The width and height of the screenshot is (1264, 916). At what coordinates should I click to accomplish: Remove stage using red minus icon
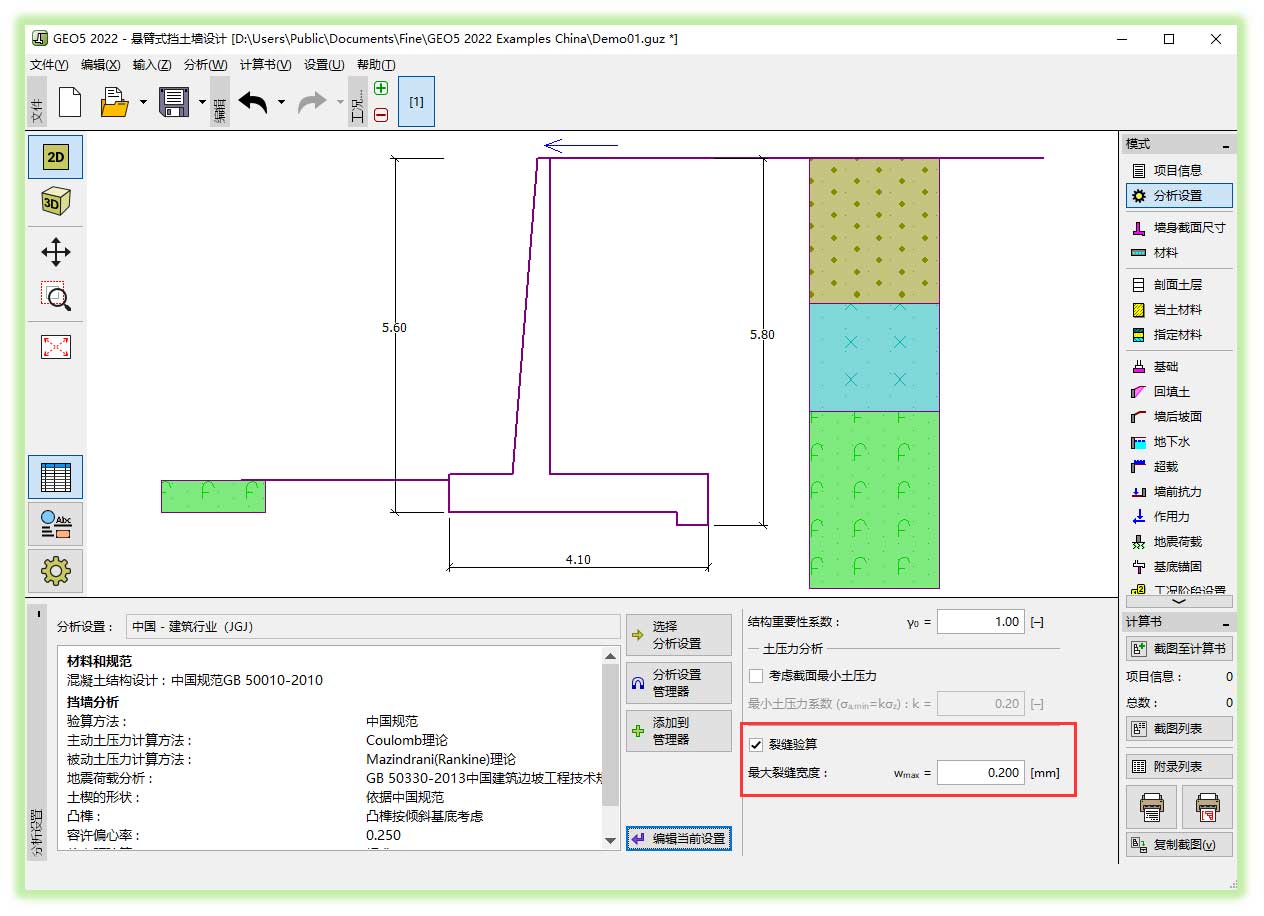[381, 115]
